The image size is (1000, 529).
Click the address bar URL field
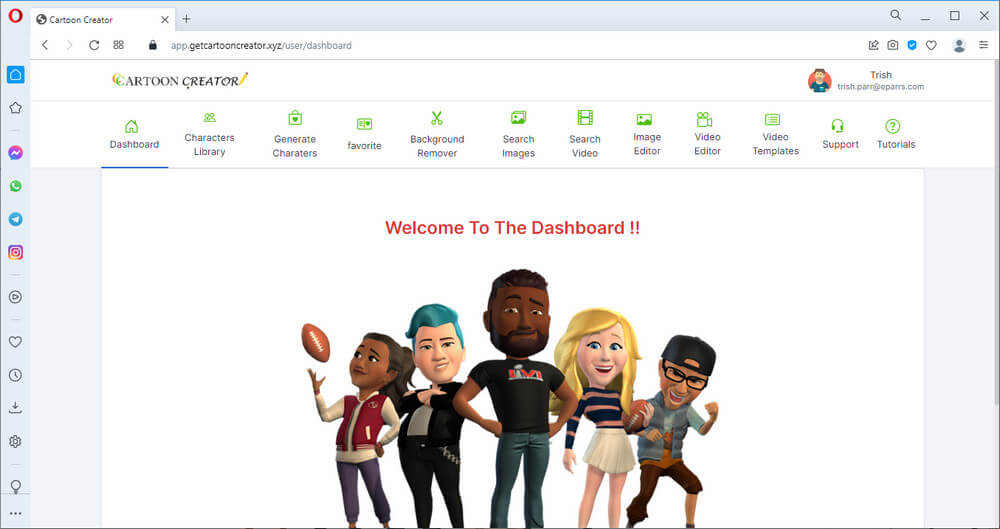tap(261, 45)
